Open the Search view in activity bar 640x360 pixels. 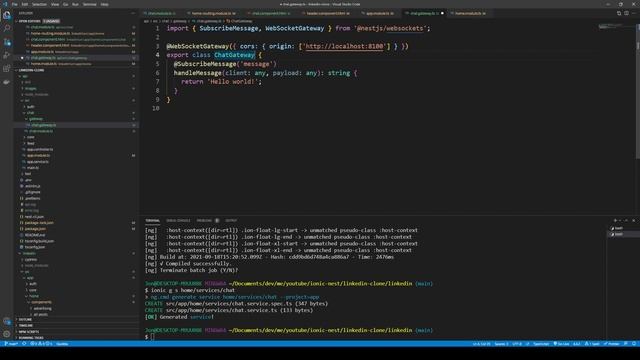pos(7,29)
